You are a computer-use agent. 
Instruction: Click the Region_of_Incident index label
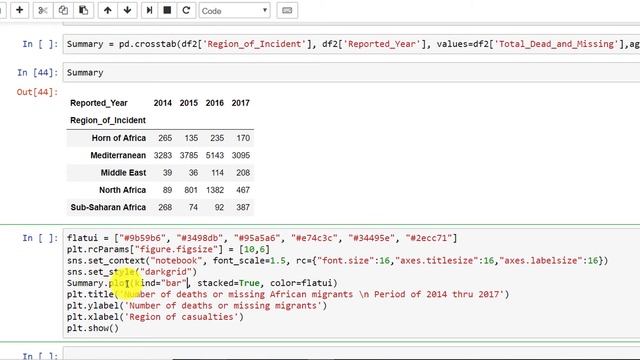108,120
